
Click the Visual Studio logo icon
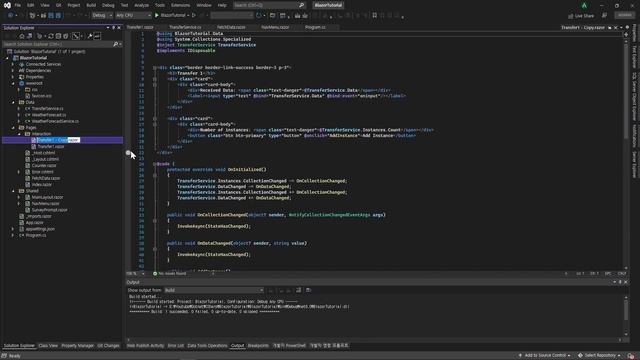tap(7, 5)
